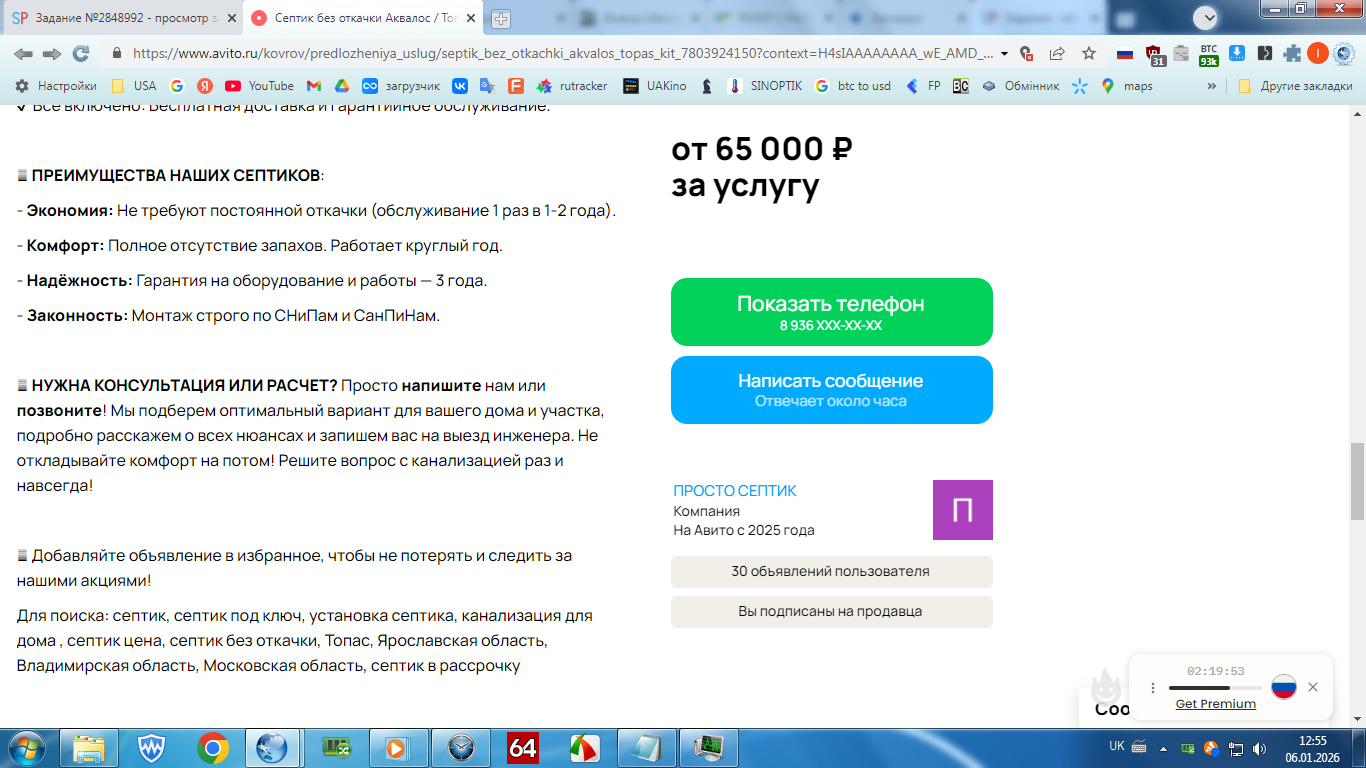The height and width of the screenshot is (768, 1366).
Task: Click the clock showing 12:55
Action: 1313,740
